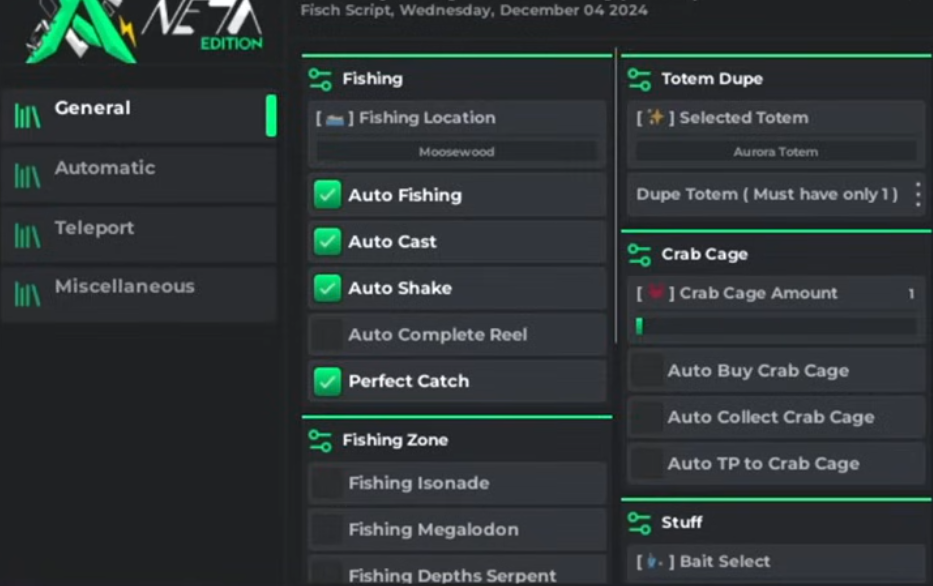
Task: Click the three-dot menu on Dupe Totem
Action: pyautogui.click(x=918, y=195)
